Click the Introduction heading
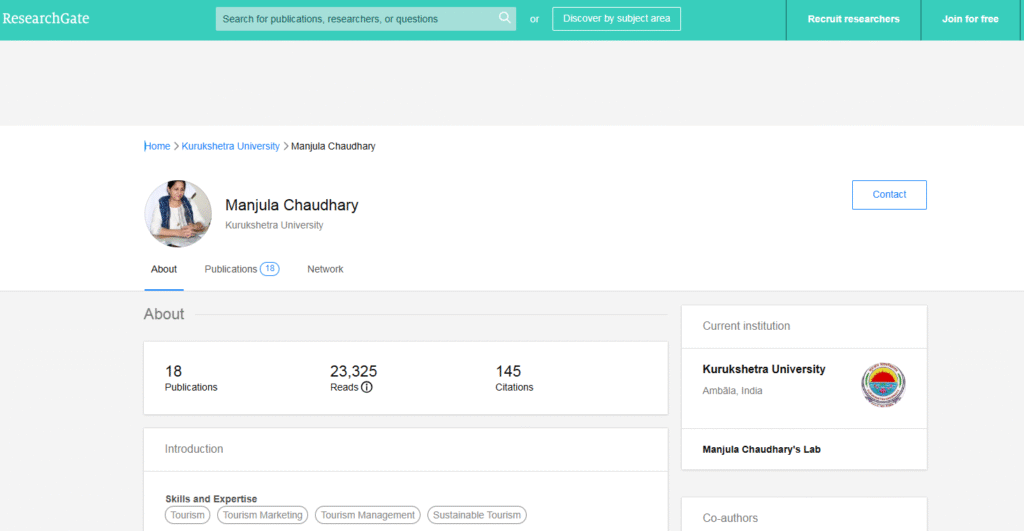 point(194,449)
